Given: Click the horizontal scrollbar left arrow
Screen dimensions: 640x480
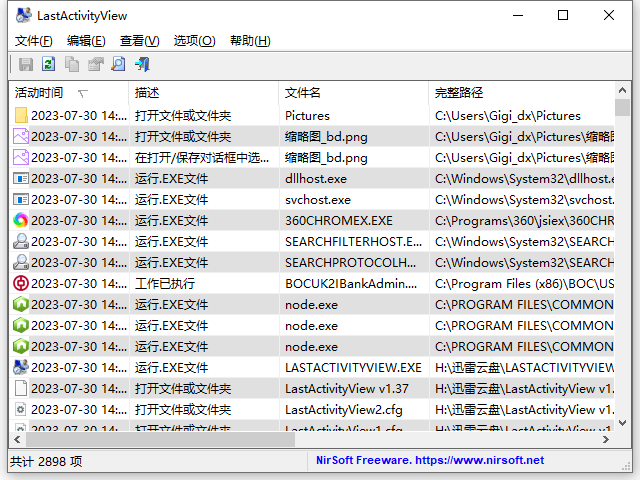Looking at the screenshot, I should pyautogui.click(x=17, y=440).
